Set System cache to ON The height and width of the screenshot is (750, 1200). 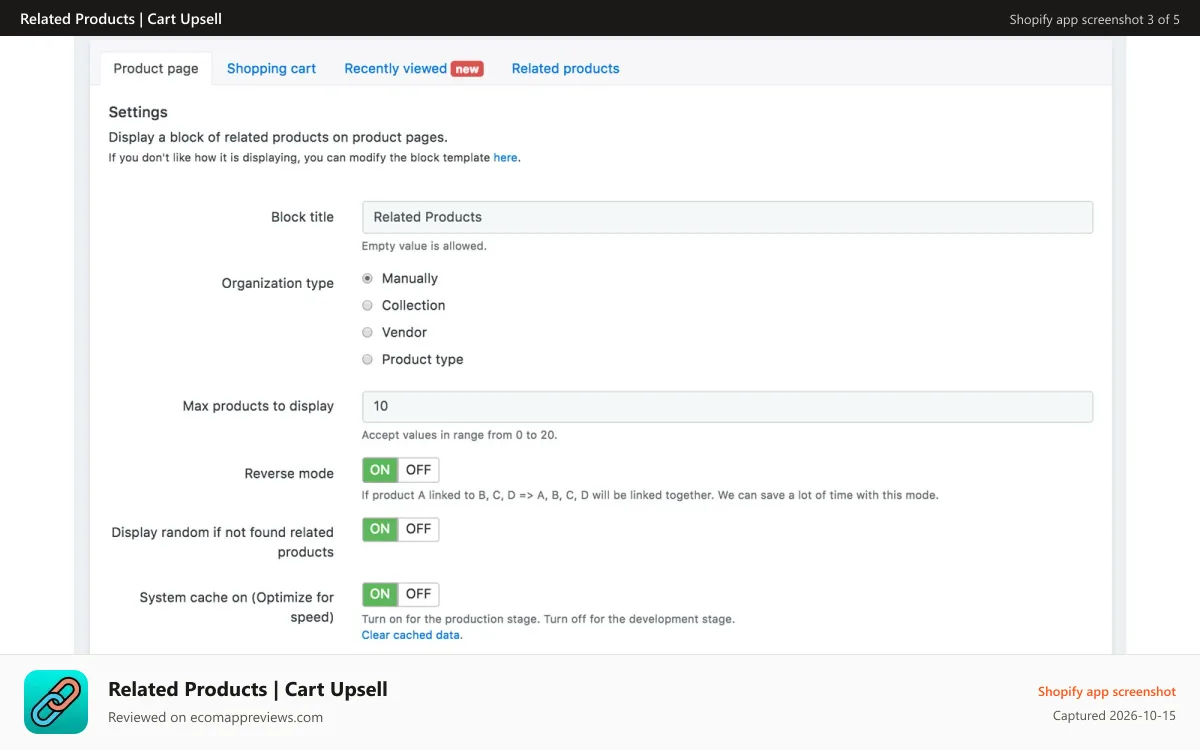[x=380, y=594]
